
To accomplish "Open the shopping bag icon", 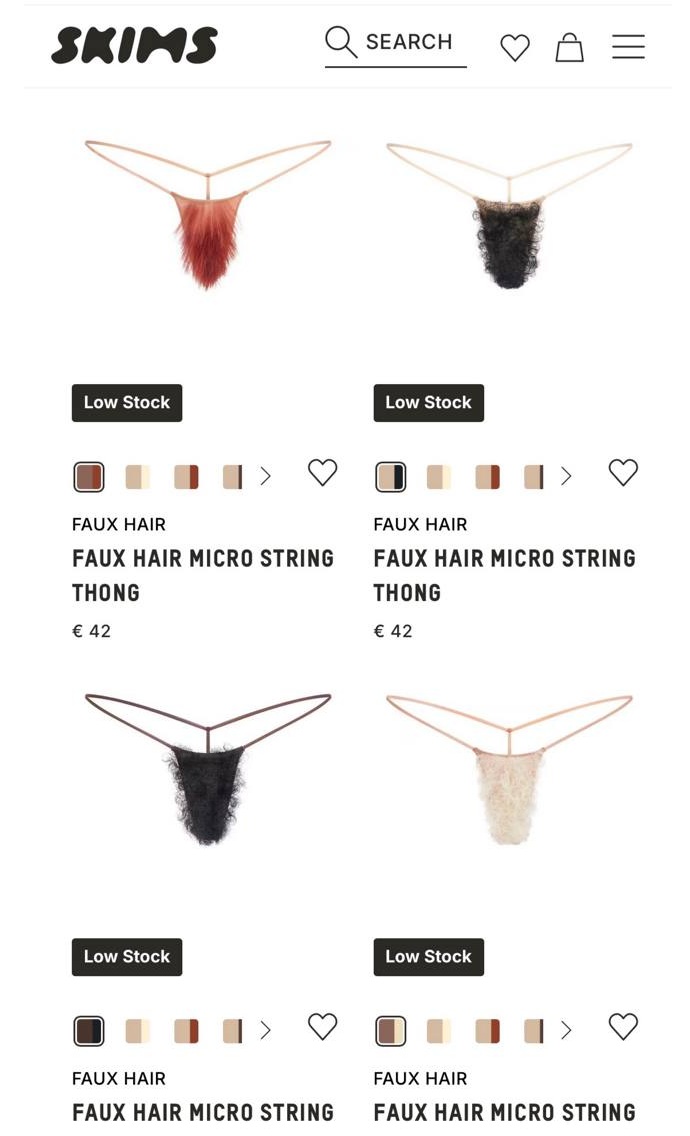I will [x=570, y=47].
